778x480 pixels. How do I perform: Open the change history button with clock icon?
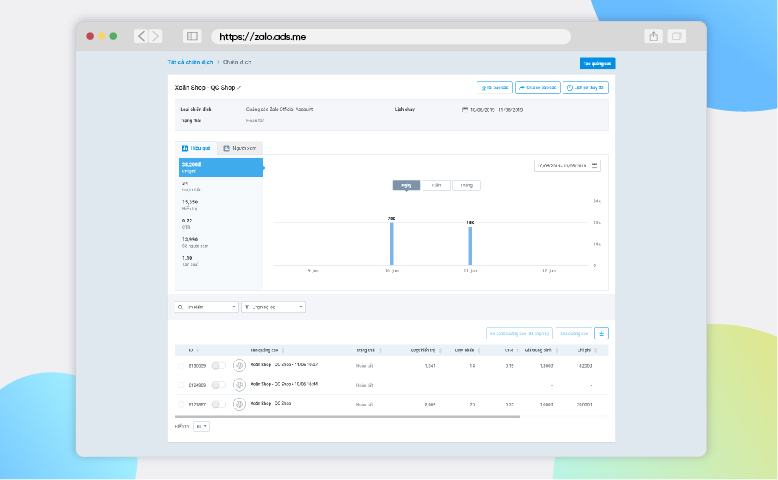585,87
